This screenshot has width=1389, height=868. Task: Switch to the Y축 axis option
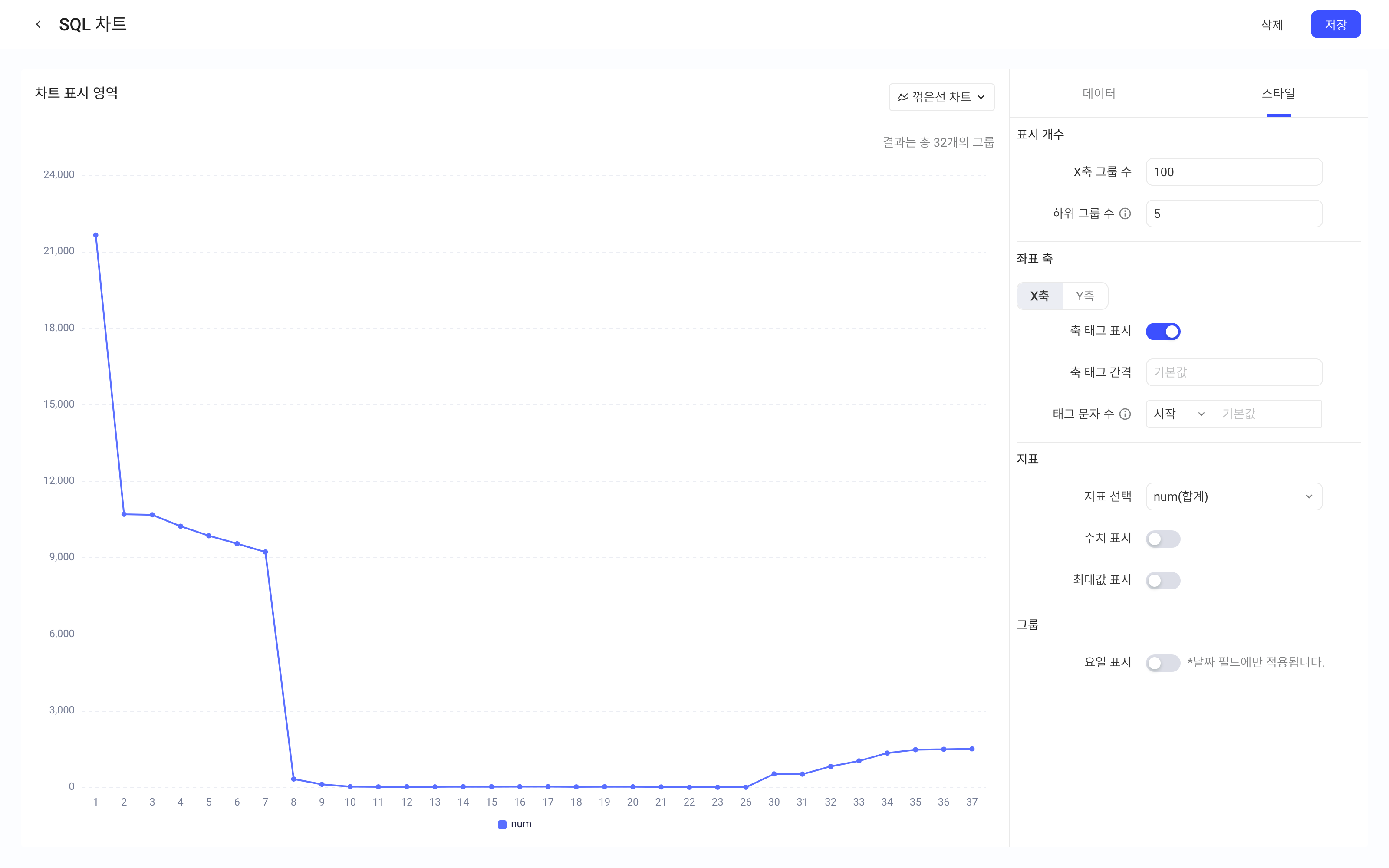point(1085,296)
